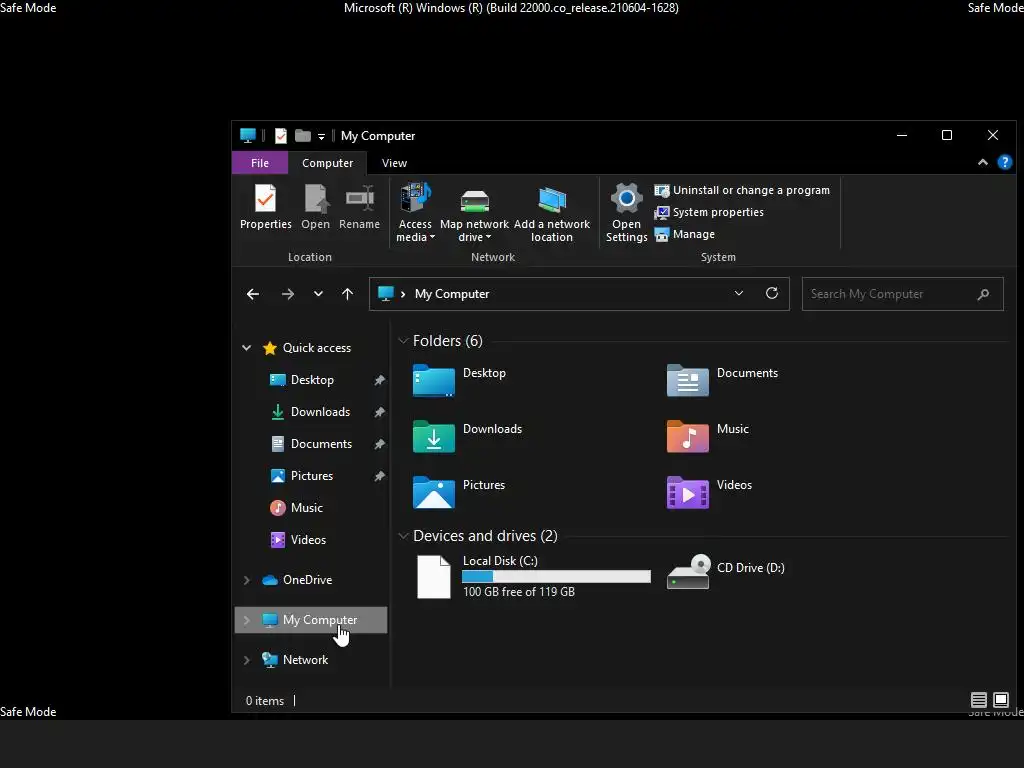The width and height of the screenshot is (1024, 768).
Task: Click '0 items' status bar text
Action: click(264, 701)
